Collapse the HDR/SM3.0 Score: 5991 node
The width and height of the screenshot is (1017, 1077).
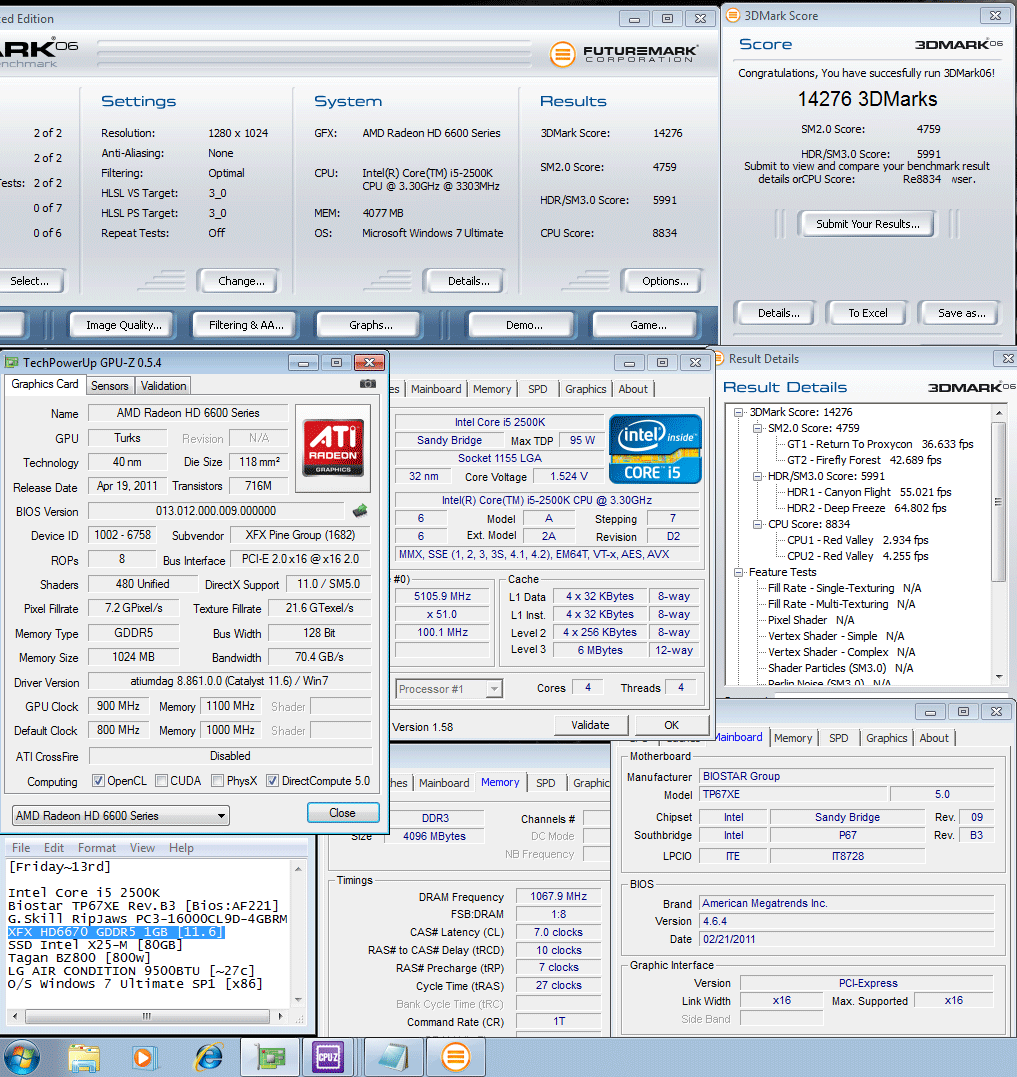757,477
